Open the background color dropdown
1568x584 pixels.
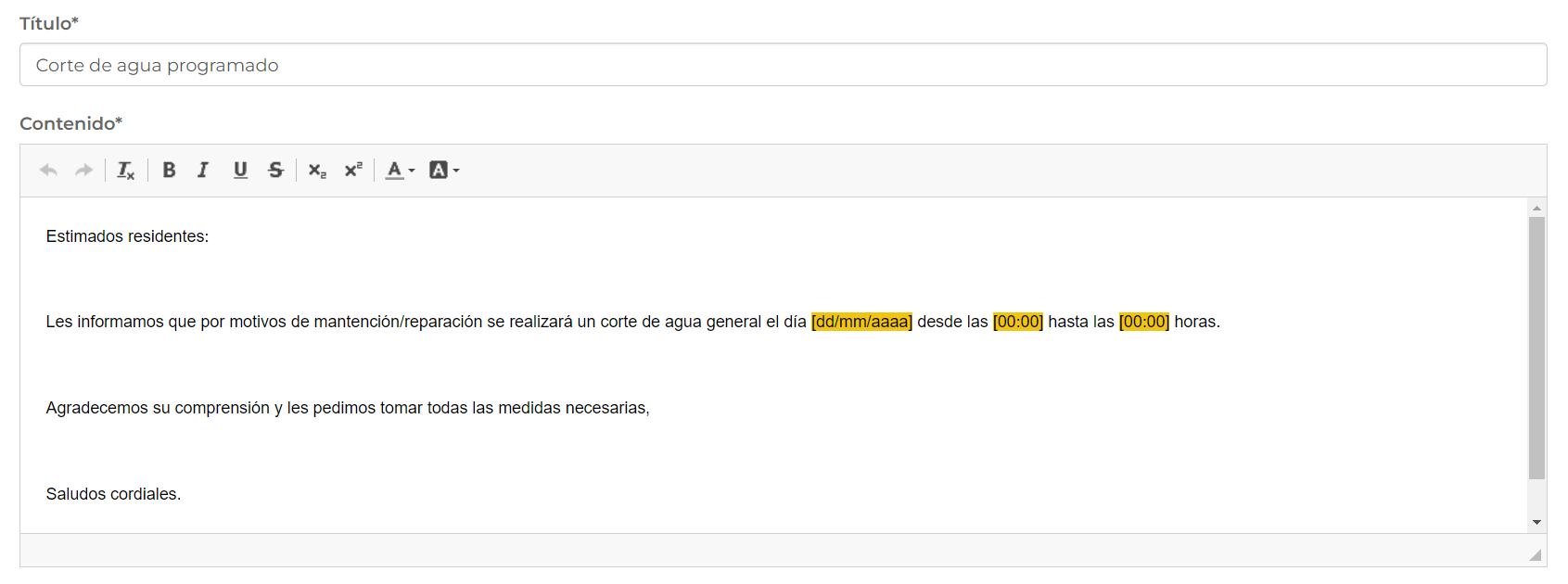click(x=444, y=171)
